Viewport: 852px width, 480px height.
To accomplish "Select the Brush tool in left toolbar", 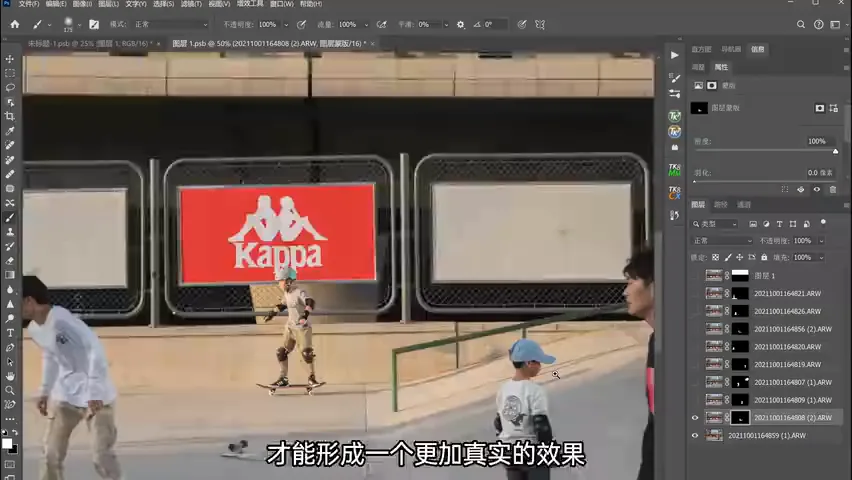I will pos(10,217).
